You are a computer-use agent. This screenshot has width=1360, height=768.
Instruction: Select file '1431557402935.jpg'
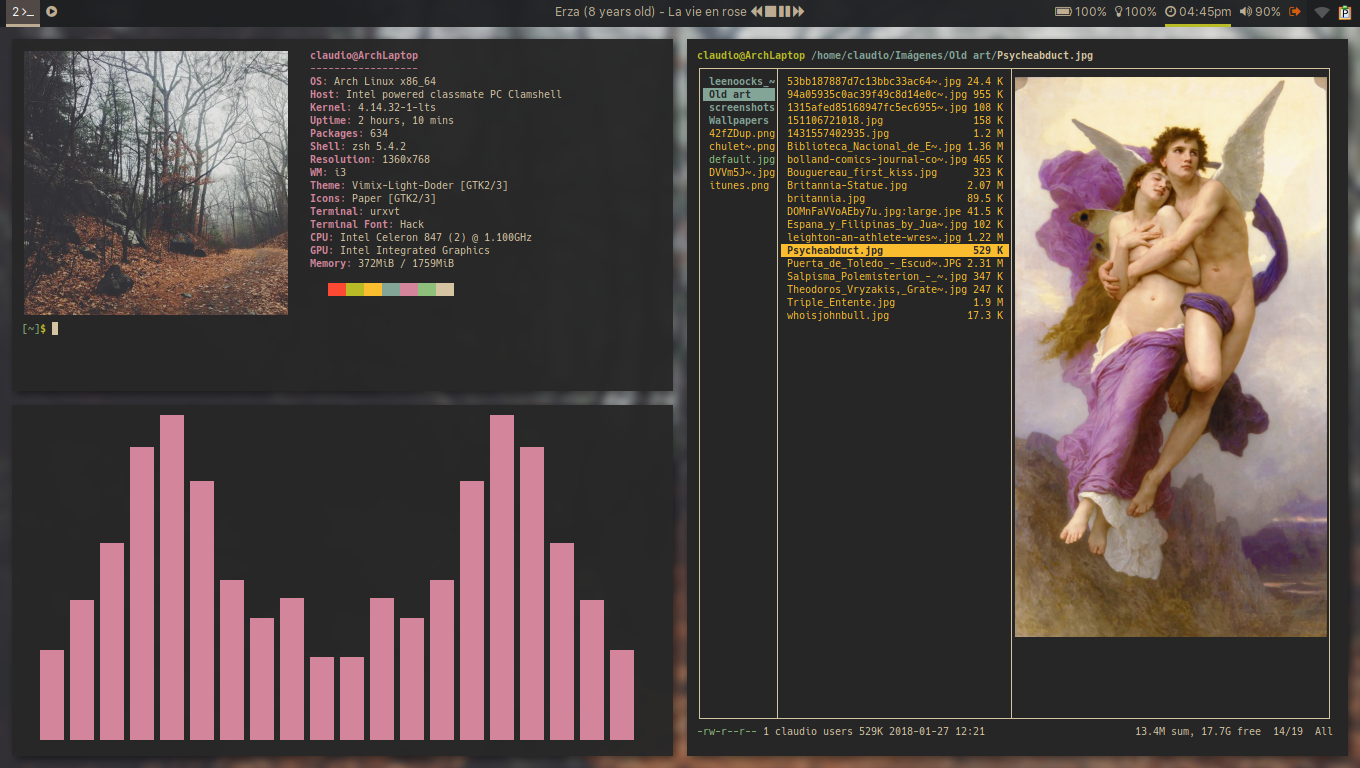(895, 133)
